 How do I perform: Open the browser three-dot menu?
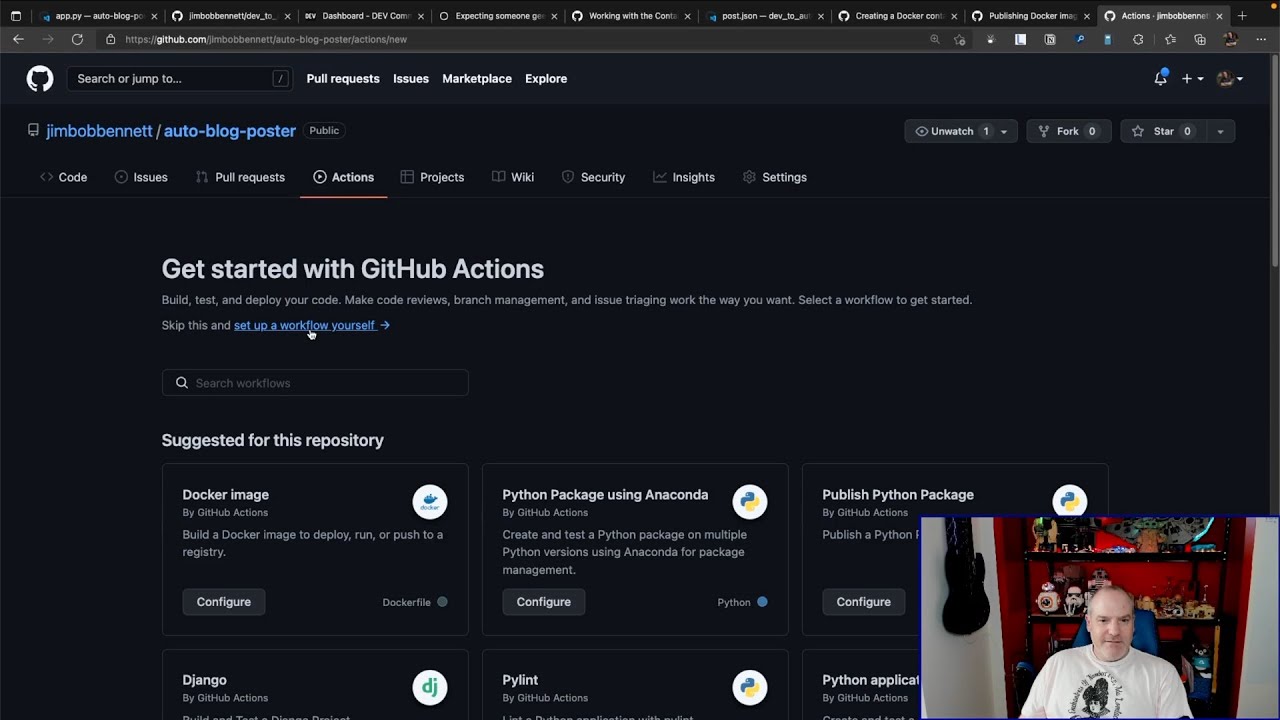[x=1261, y=39]
